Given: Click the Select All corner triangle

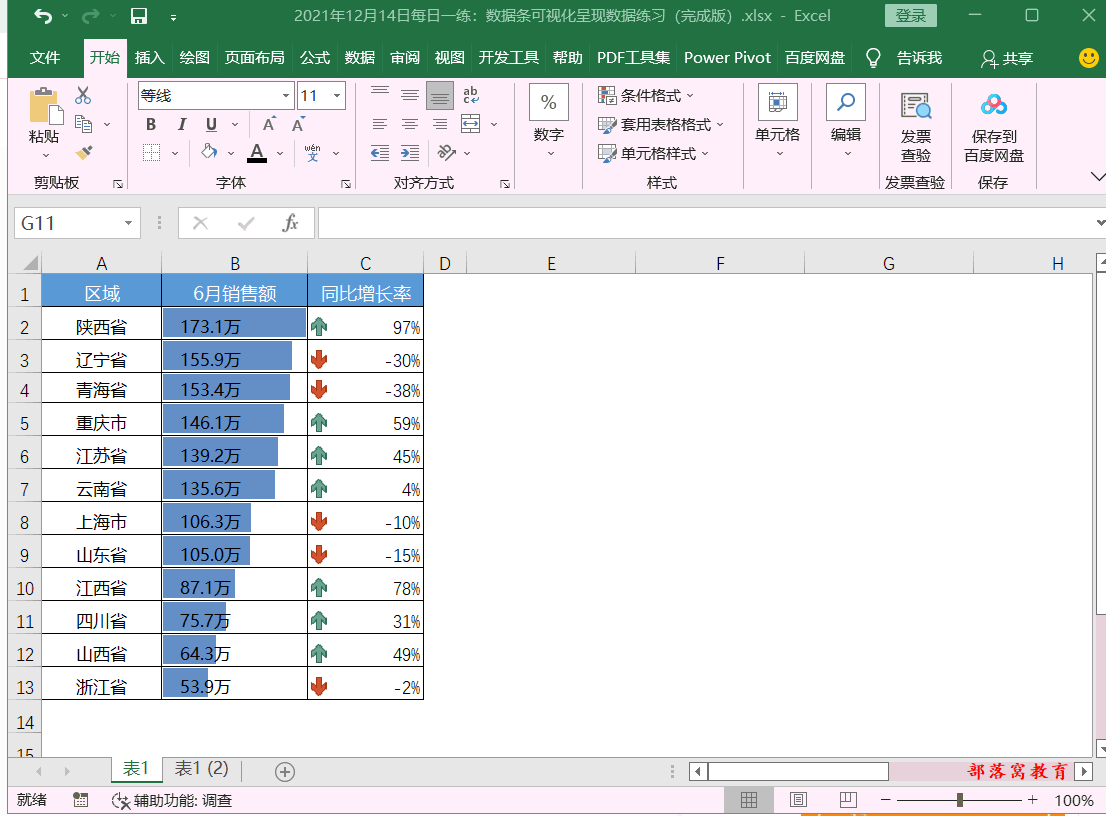Looking at the screenshot, I should [30, 263].
